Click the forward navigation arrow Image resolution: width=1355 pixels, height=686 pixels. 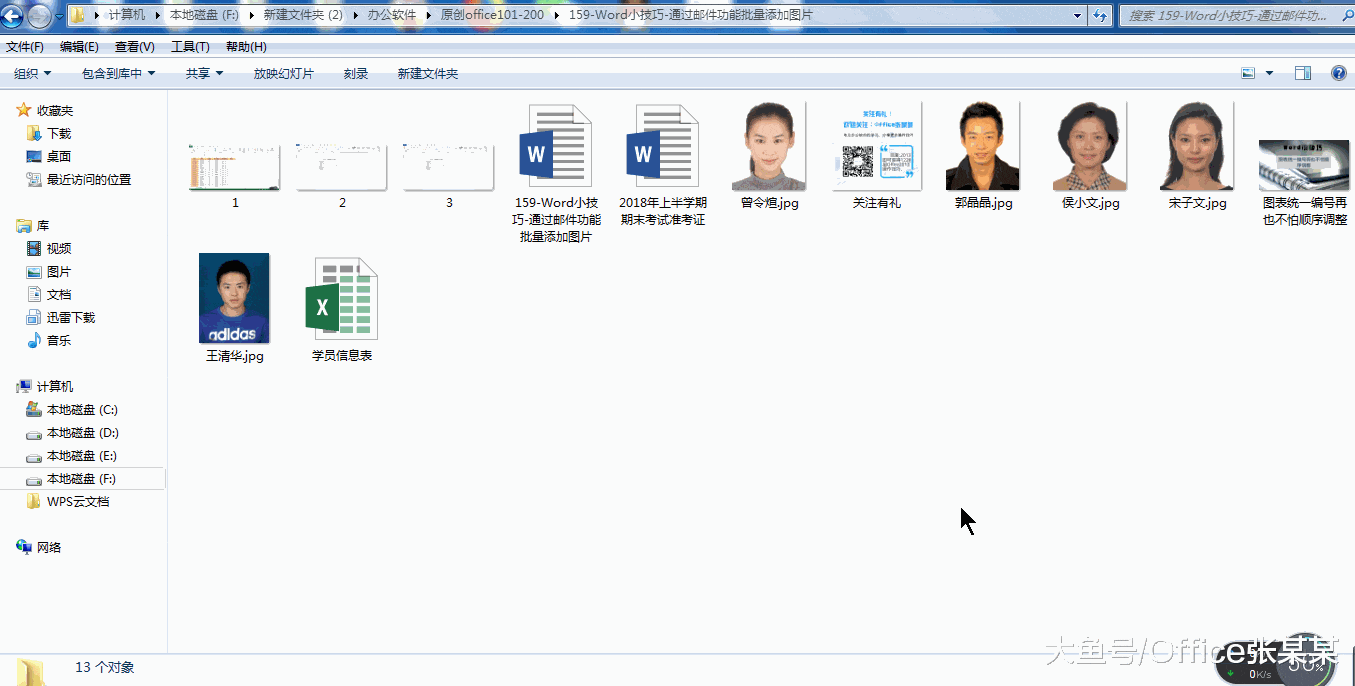coord(40,15)
